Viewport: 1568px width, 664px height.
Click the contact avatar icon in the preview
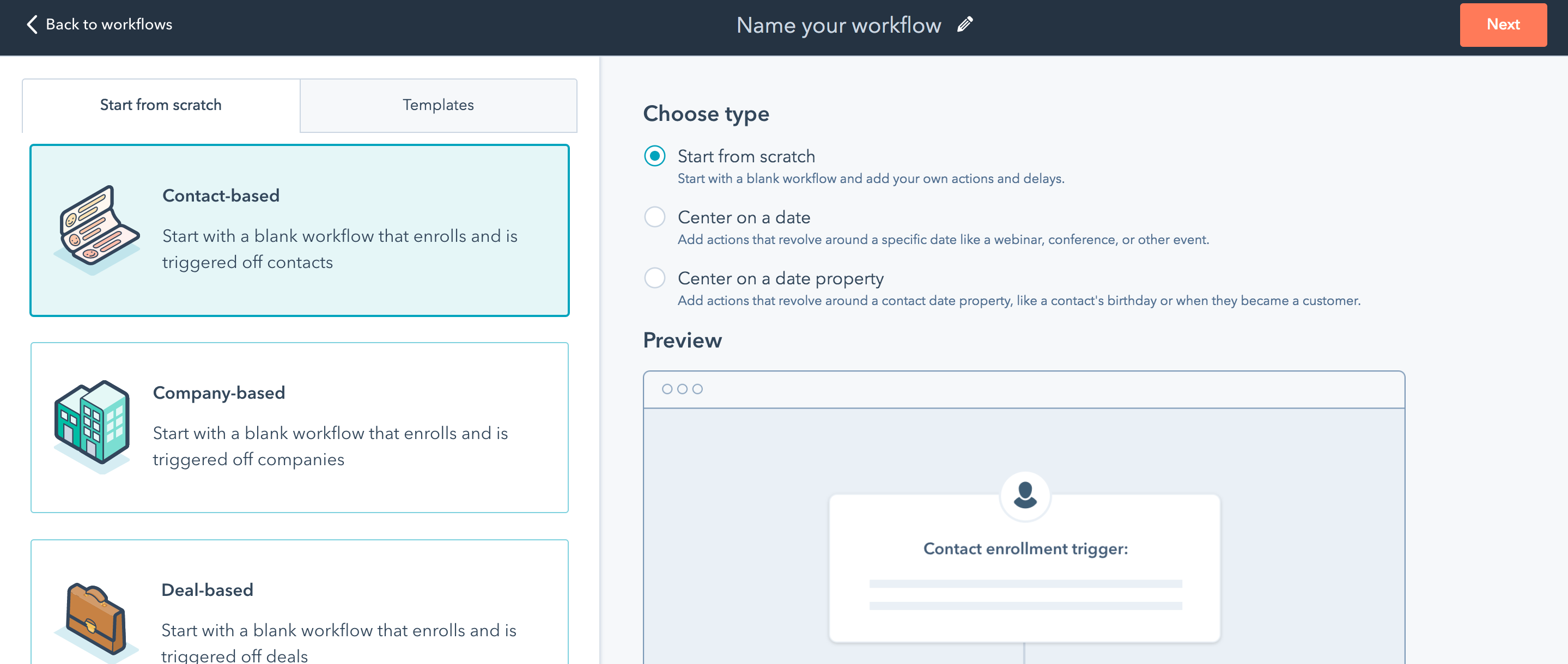tap(1024, 496)
